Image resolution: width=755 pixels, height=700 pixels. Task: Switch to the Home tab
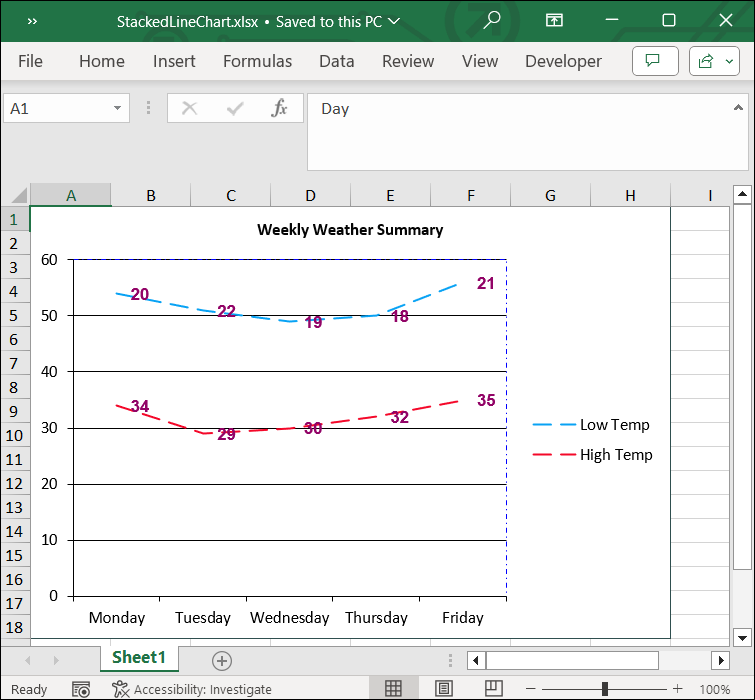tap(102, 61)
